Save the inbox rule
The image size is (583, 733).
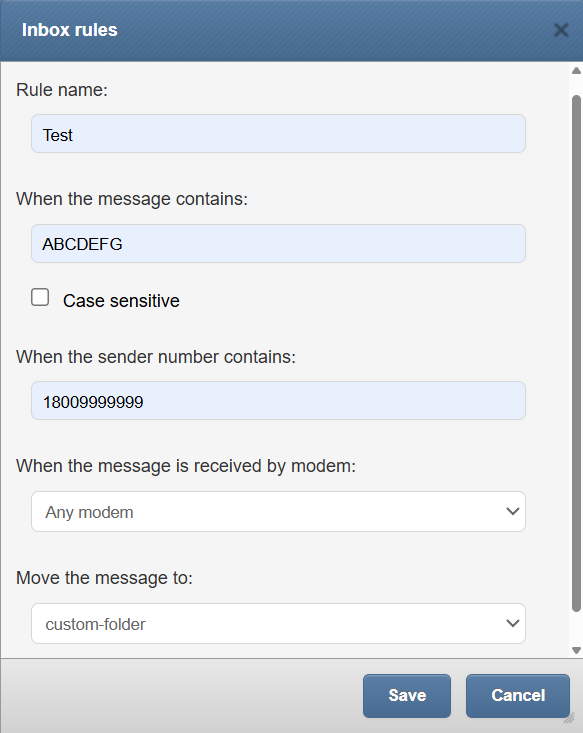pos(407,696)
